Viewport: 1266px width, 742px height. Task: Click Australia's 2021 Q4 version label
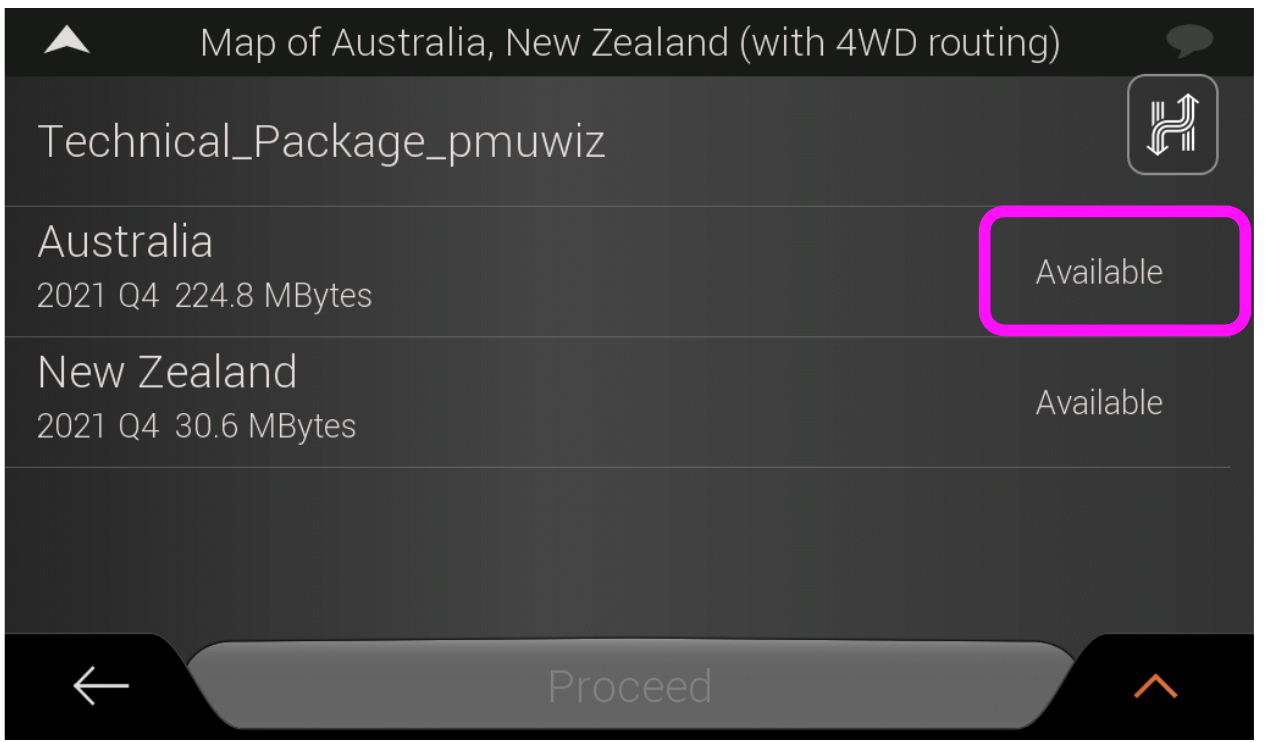coord(98,296)
